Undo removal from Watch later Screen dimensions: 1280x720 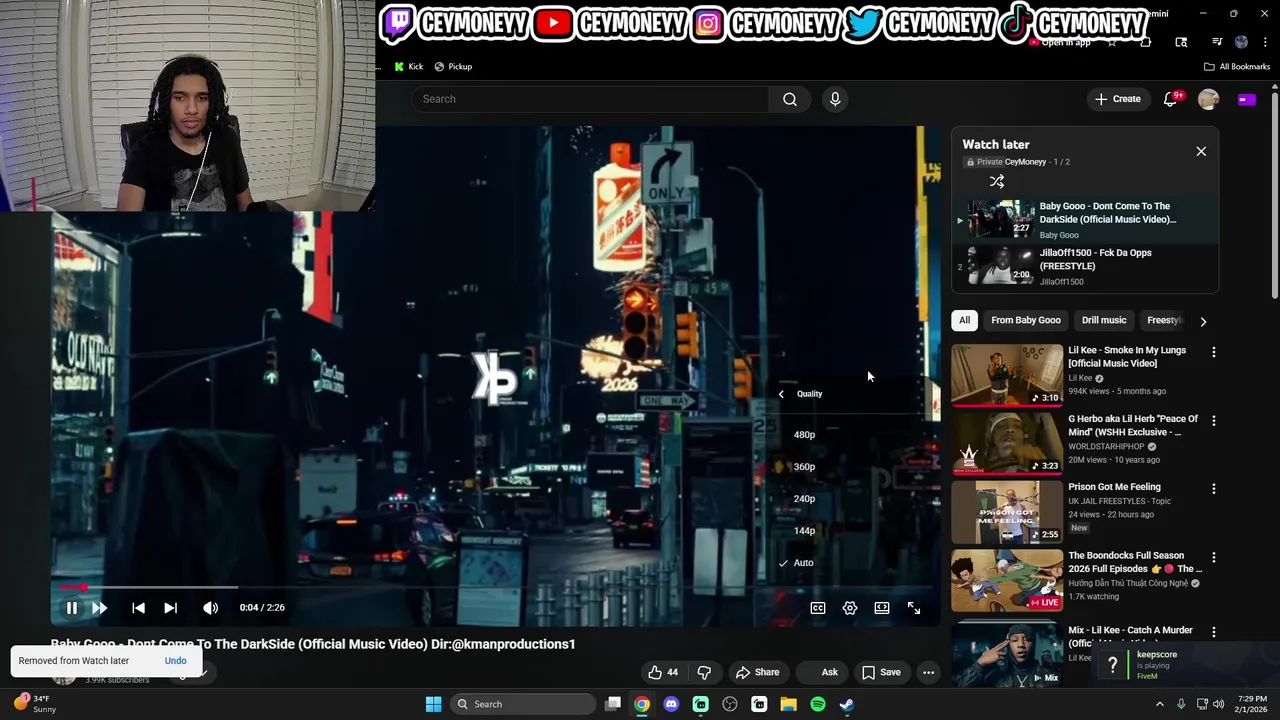click(x=175, y=661)
